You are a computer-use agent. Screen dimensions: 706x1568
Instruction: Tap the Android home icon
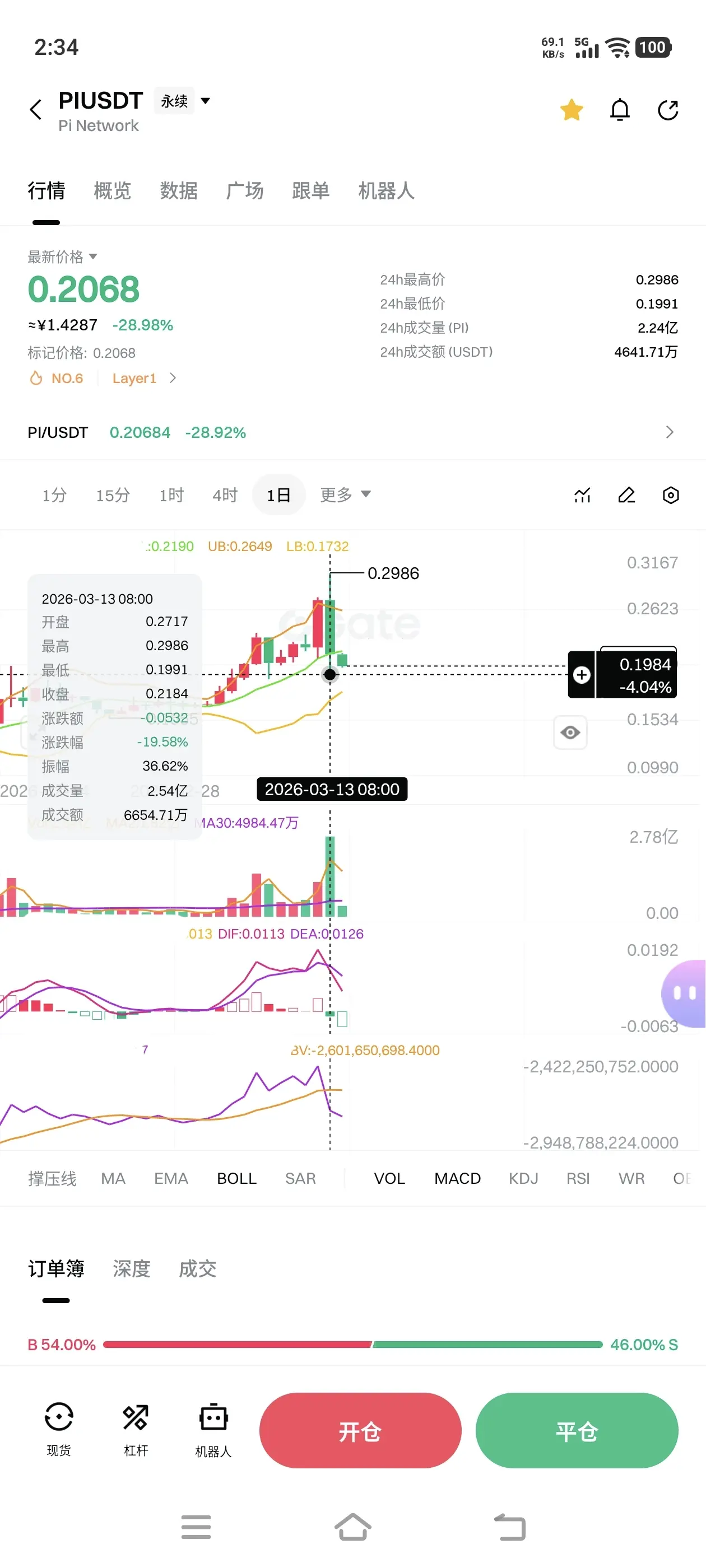(x=352, y=1527)
